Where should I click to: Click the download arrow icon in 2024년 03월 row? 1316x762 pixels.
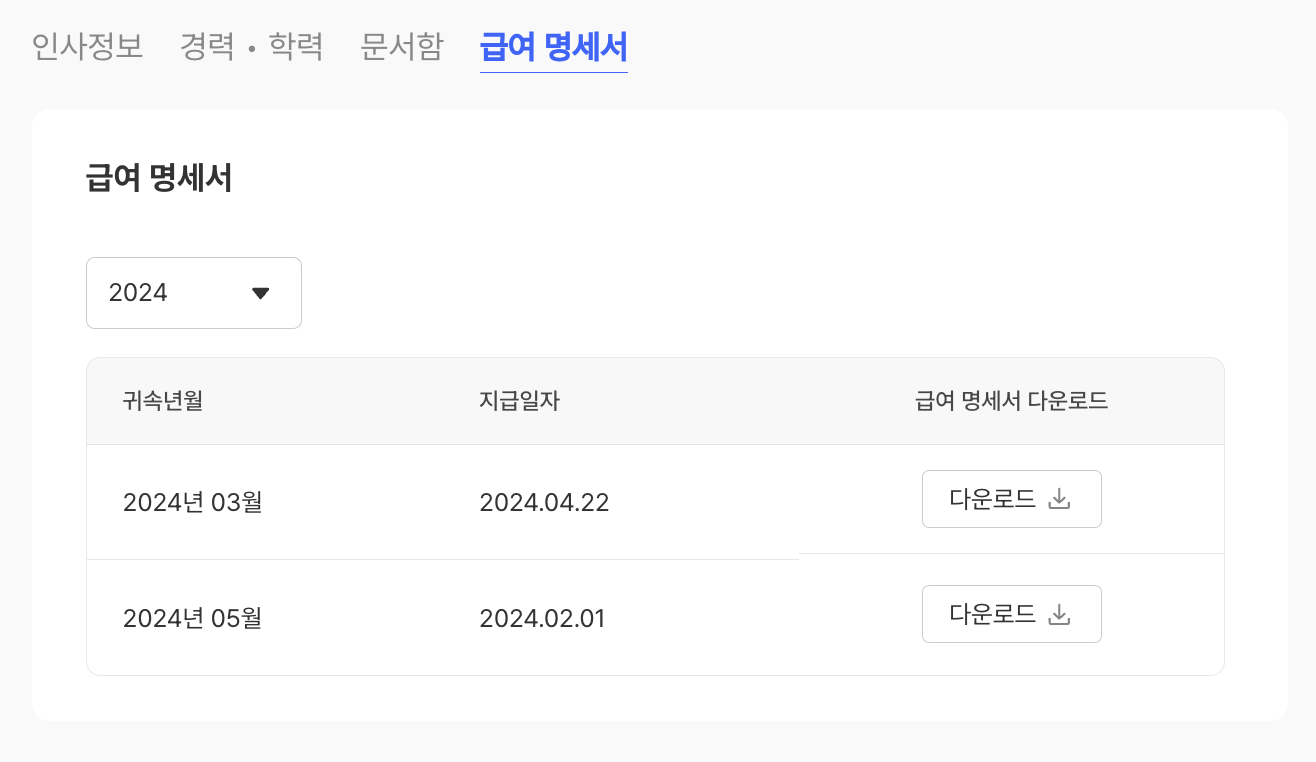tap(1059, 499)
